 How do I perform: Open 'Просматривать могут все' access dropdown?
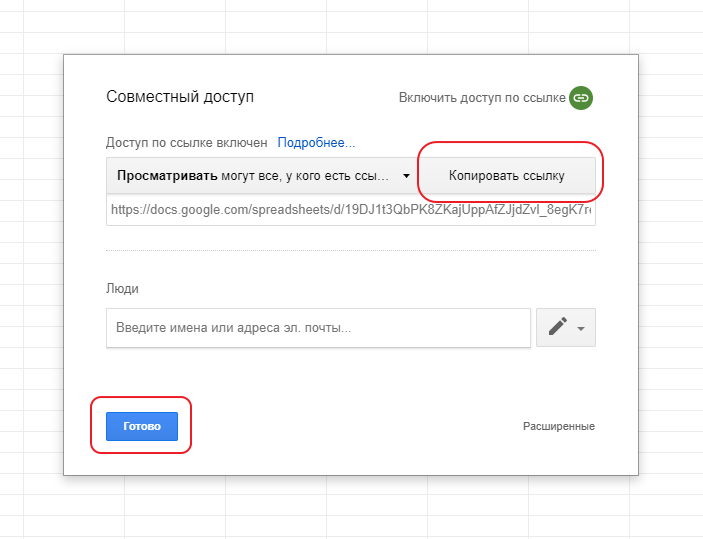point(263,175)
